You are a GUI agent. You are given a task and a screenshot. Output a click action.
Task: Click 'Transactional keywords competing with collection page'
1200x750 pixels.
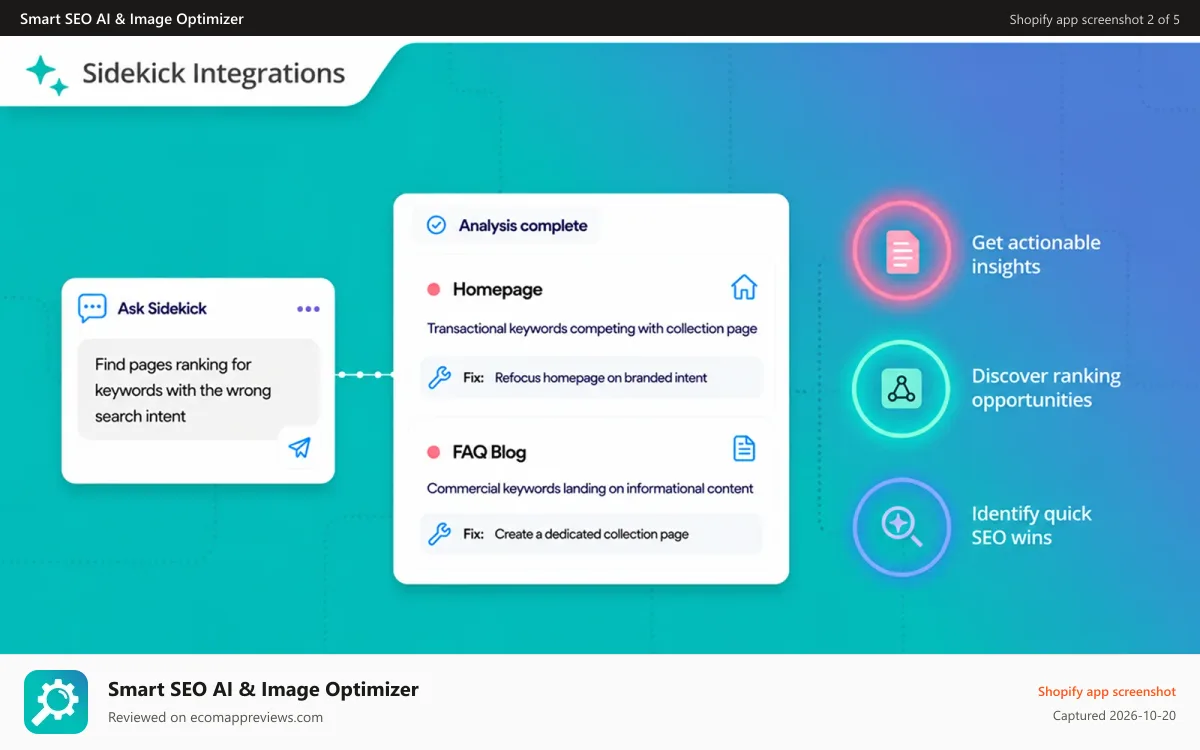pos(592,328)
